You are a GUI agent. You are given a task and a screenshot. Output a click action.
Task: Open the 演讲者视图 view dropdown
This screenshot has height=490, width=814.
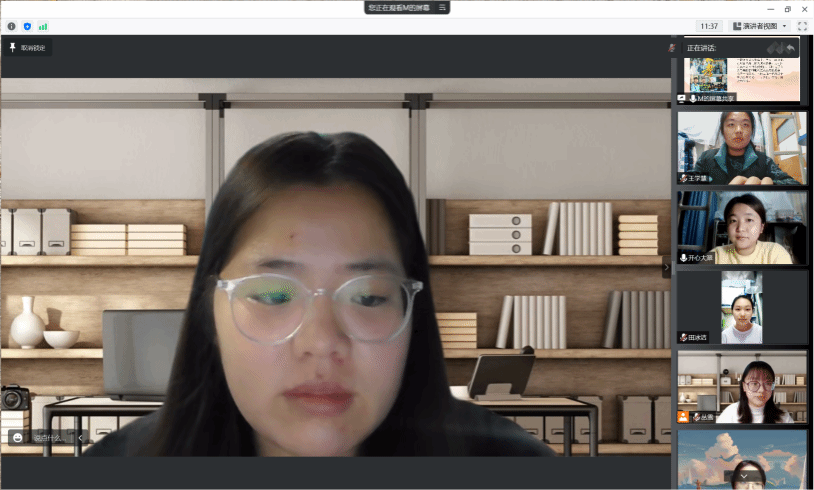[x=760, y=26]
